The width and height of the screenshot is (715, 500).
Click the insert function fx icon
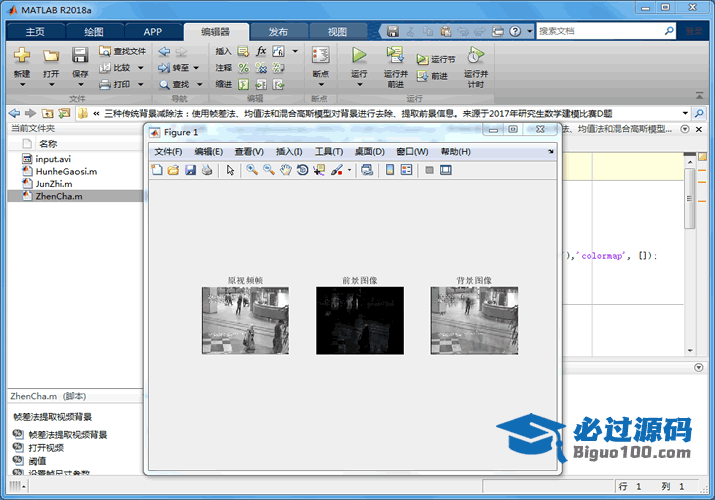[x=261, y=51]
